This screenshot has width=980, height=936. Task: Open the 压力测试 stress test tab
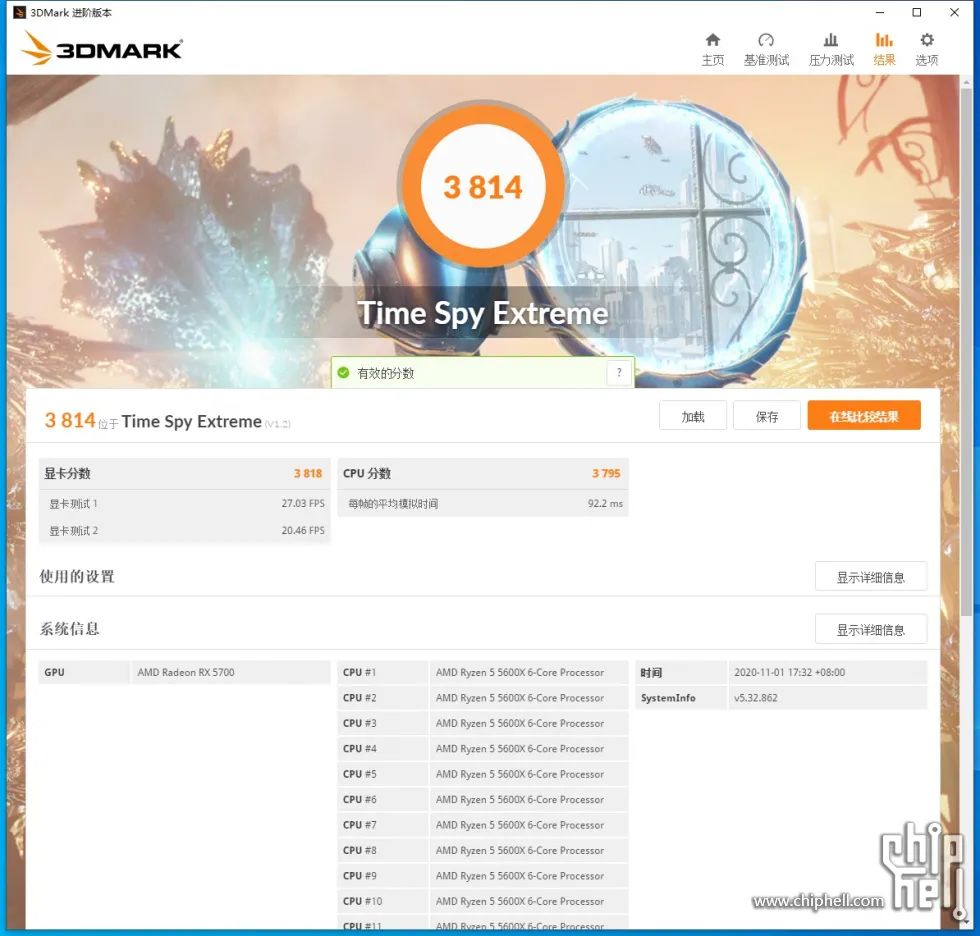[831, 49]
